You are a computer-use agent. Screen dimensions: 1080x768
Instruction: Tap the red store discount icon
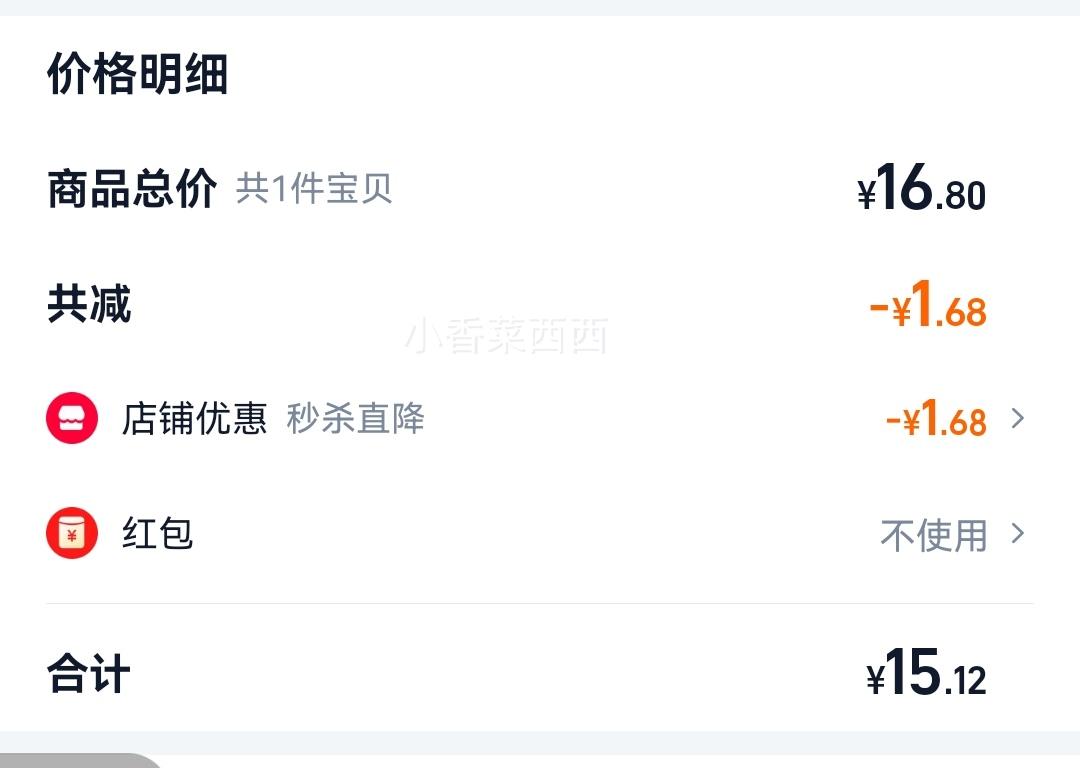pyautogui.click(x=72, y=418)
